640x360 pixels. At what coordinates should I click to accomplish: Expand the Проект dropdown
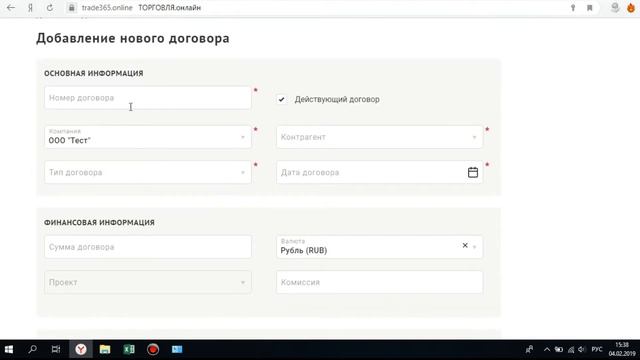148,282
